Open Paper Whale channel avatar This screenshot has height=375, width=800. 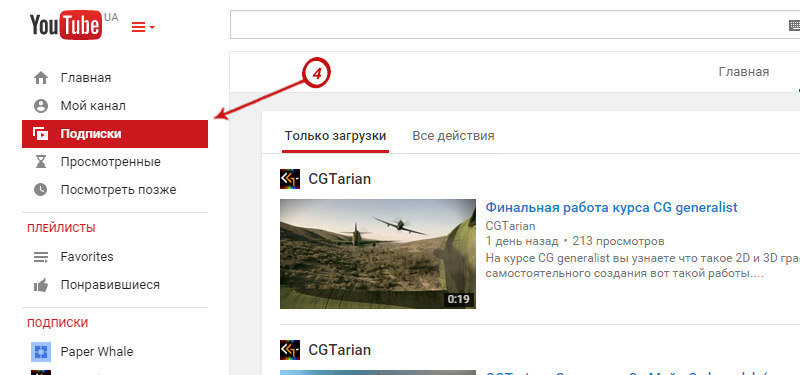point(40,352)
